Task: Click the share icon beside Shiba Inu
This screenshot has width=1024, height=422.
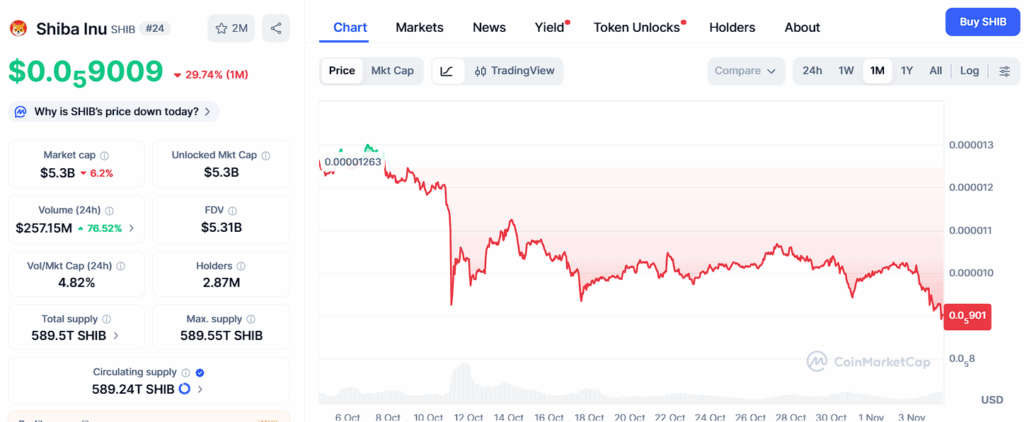Action: point(276,28)
